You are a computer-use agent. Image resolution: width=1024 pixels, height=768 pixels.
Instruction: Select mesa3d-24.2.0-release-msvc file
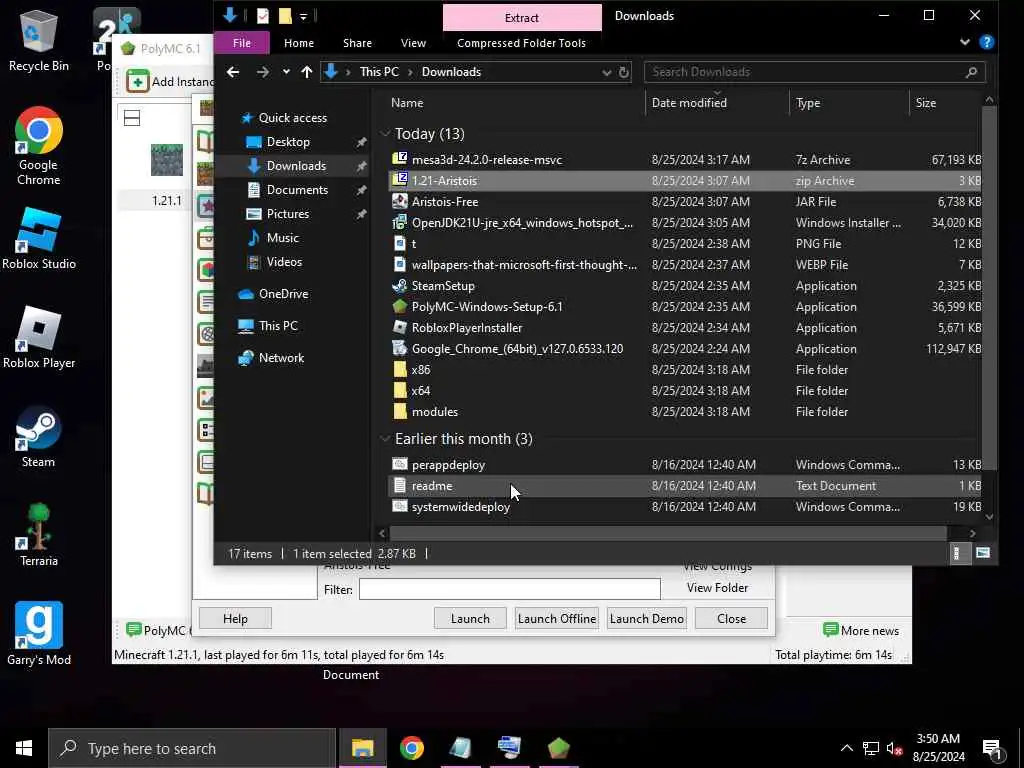click(x=685, y=160)
